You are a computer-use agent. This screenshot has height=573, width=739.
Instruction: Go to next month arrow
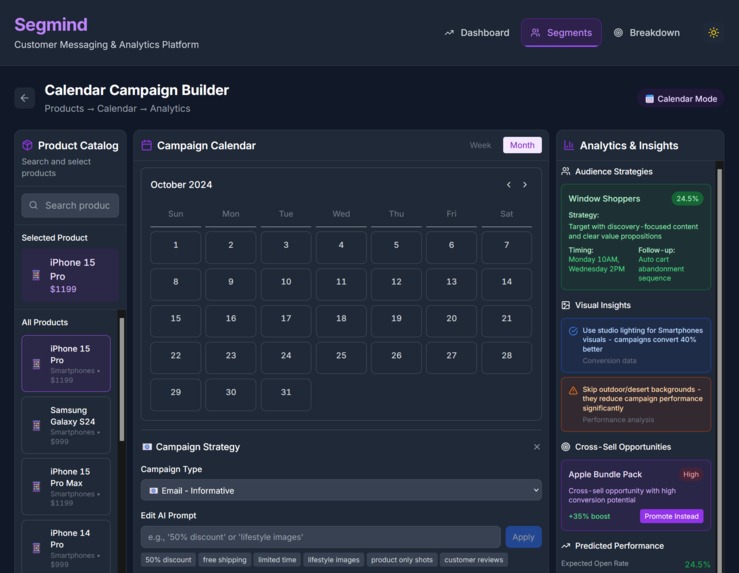pyautogui.click(x=525, y=185)
